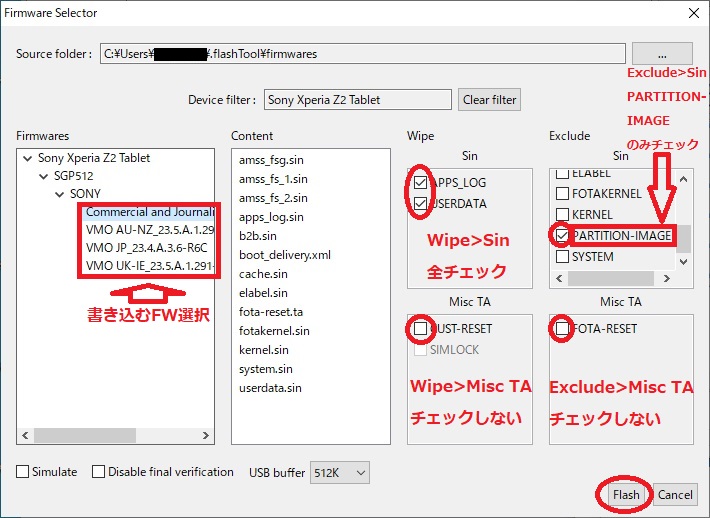
Task: Select b2b.sin in Content list
Action: (x=258, y=236)
